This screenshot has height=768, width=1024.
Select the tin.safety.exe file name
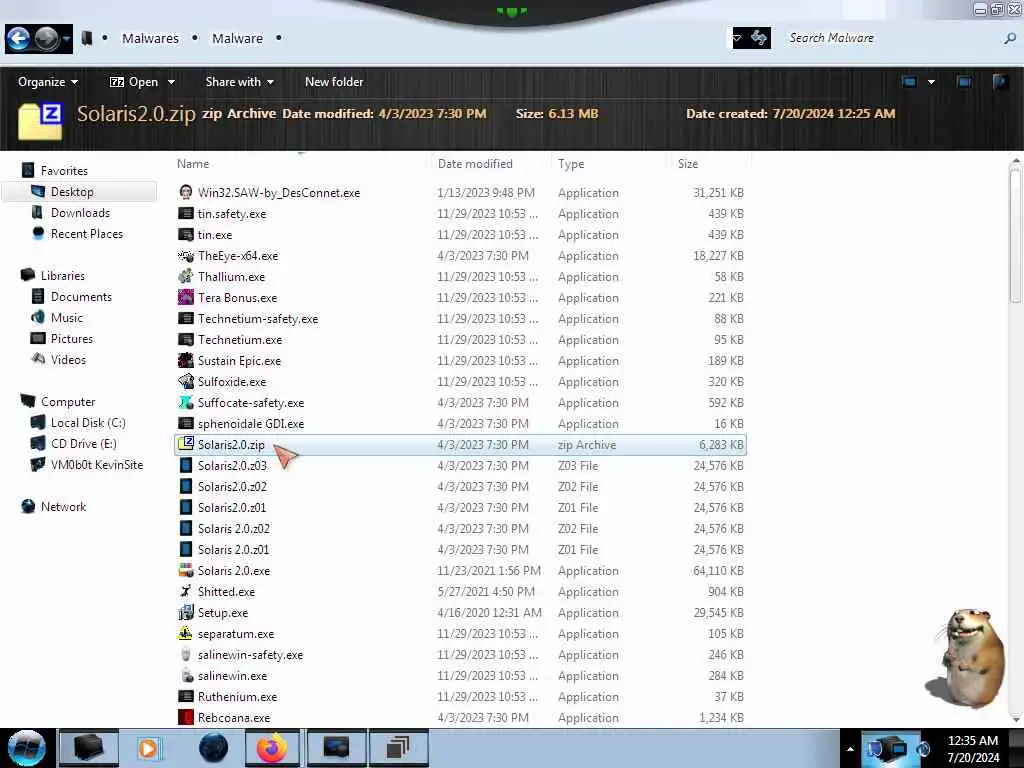pyautogui.click(x=232, y=214)
